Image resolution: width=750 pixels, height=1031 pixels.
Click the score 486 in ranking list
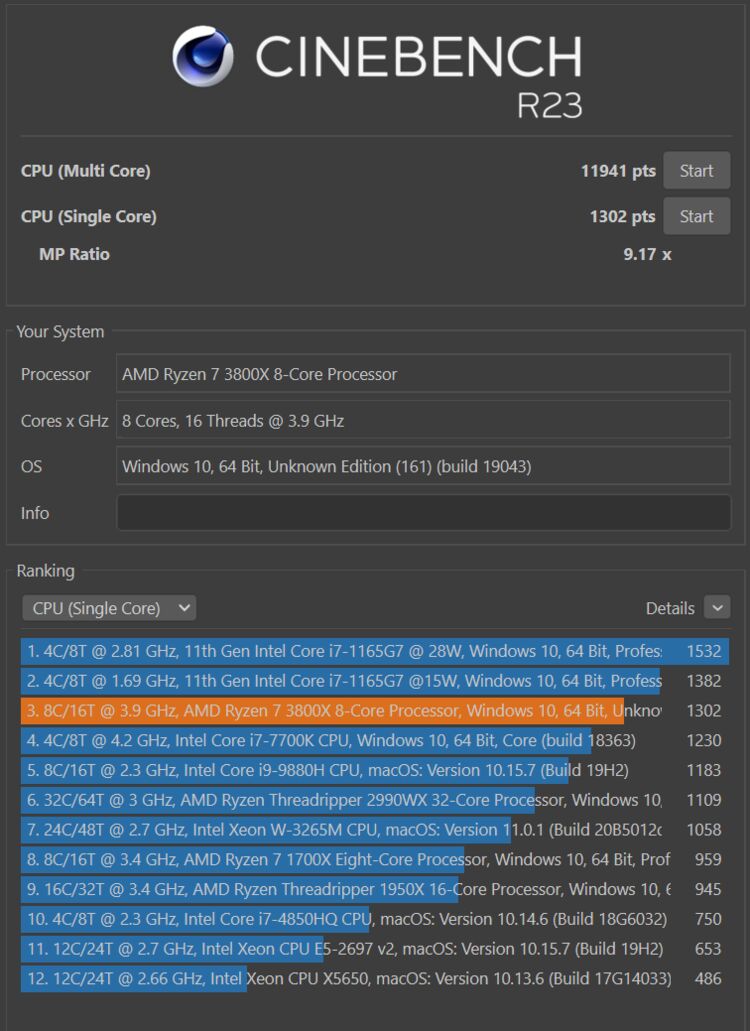pos(708,978)
